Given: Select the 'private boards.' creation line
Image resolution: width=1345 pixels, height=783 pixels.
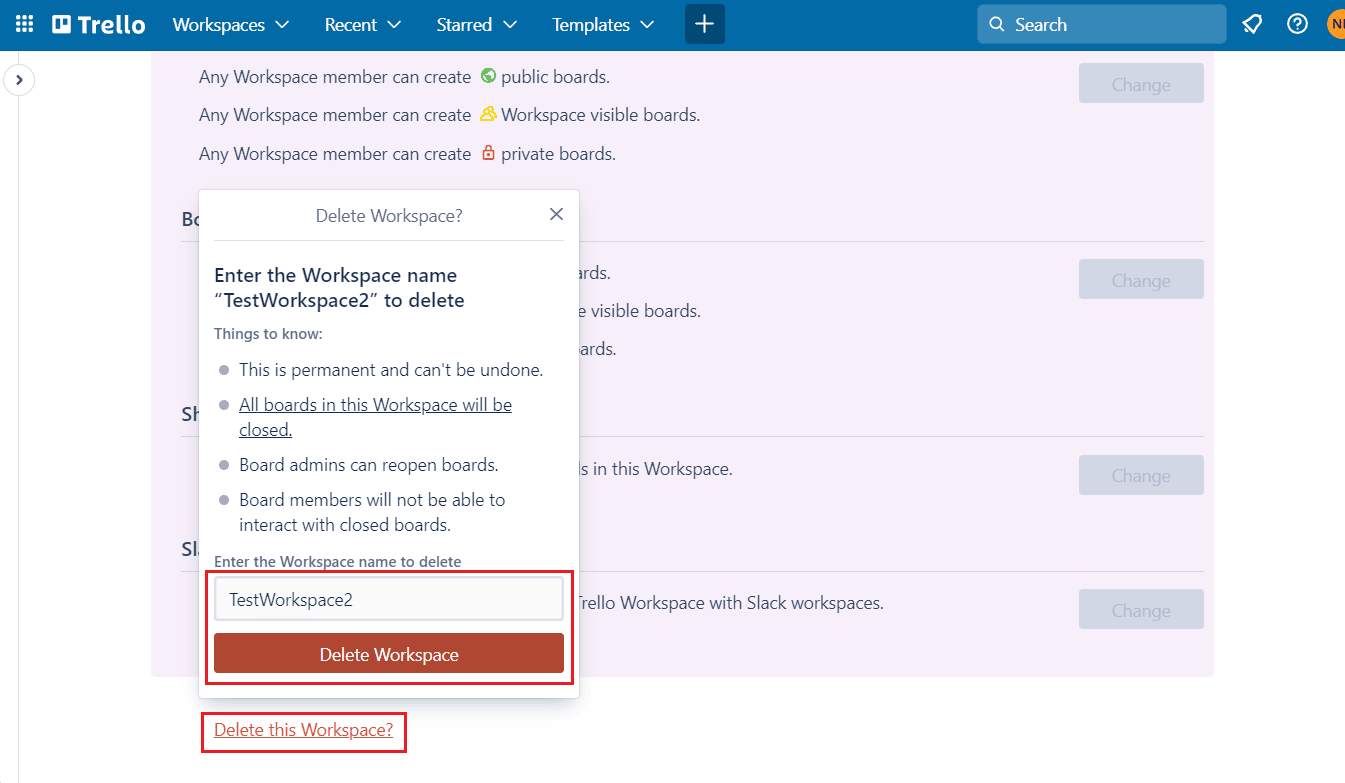Looking at the screenshot, I should coord(407,154).
